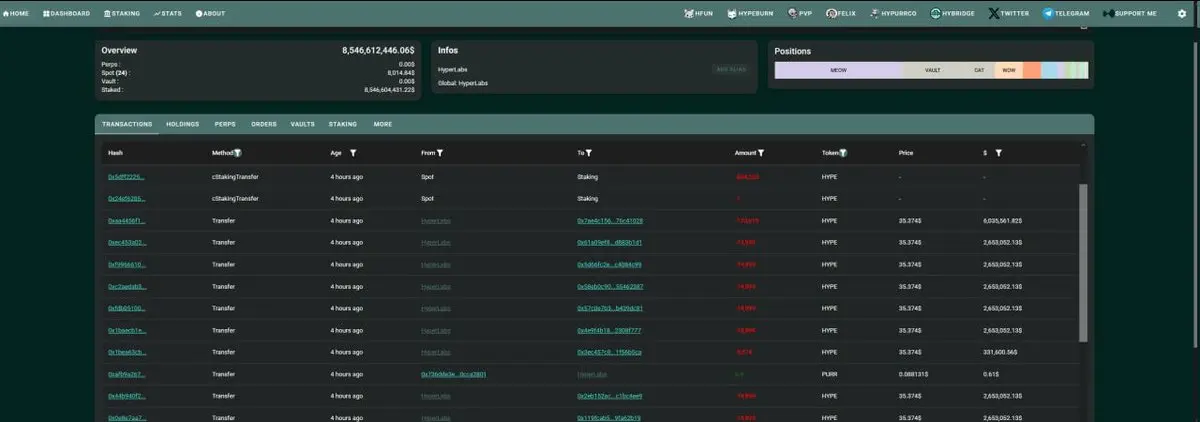Screen dimensions: 1200x422
Task: Select the WOW segment in Positions bar
Action: tap(1009, 70)
